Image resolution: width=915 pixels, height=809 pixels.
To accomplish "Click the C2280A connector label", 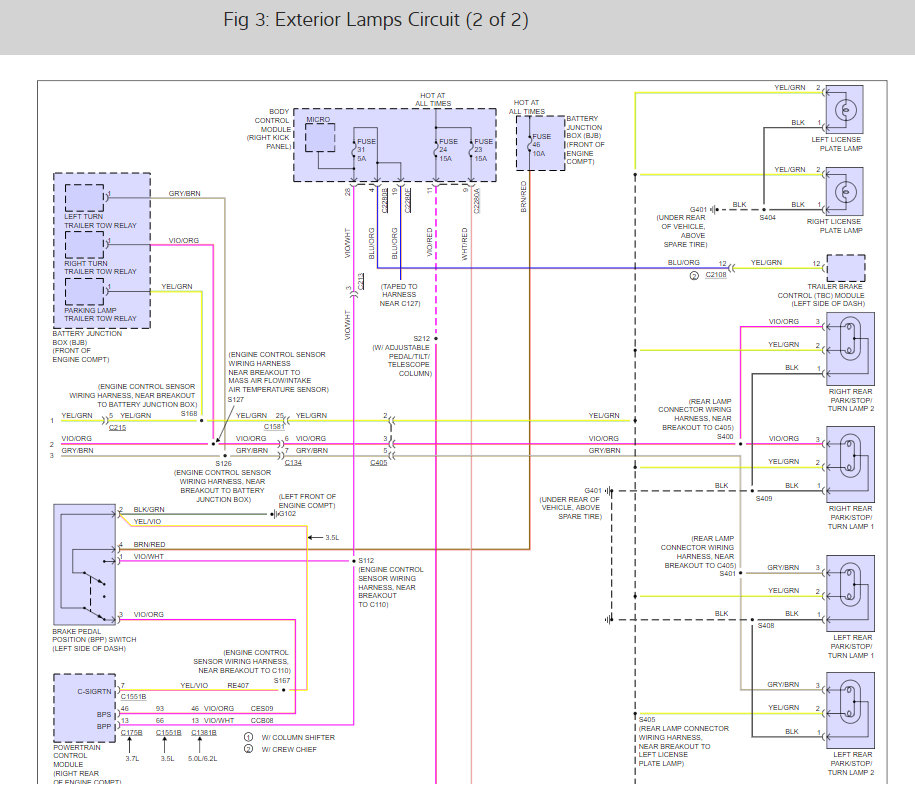I will 477,201.
